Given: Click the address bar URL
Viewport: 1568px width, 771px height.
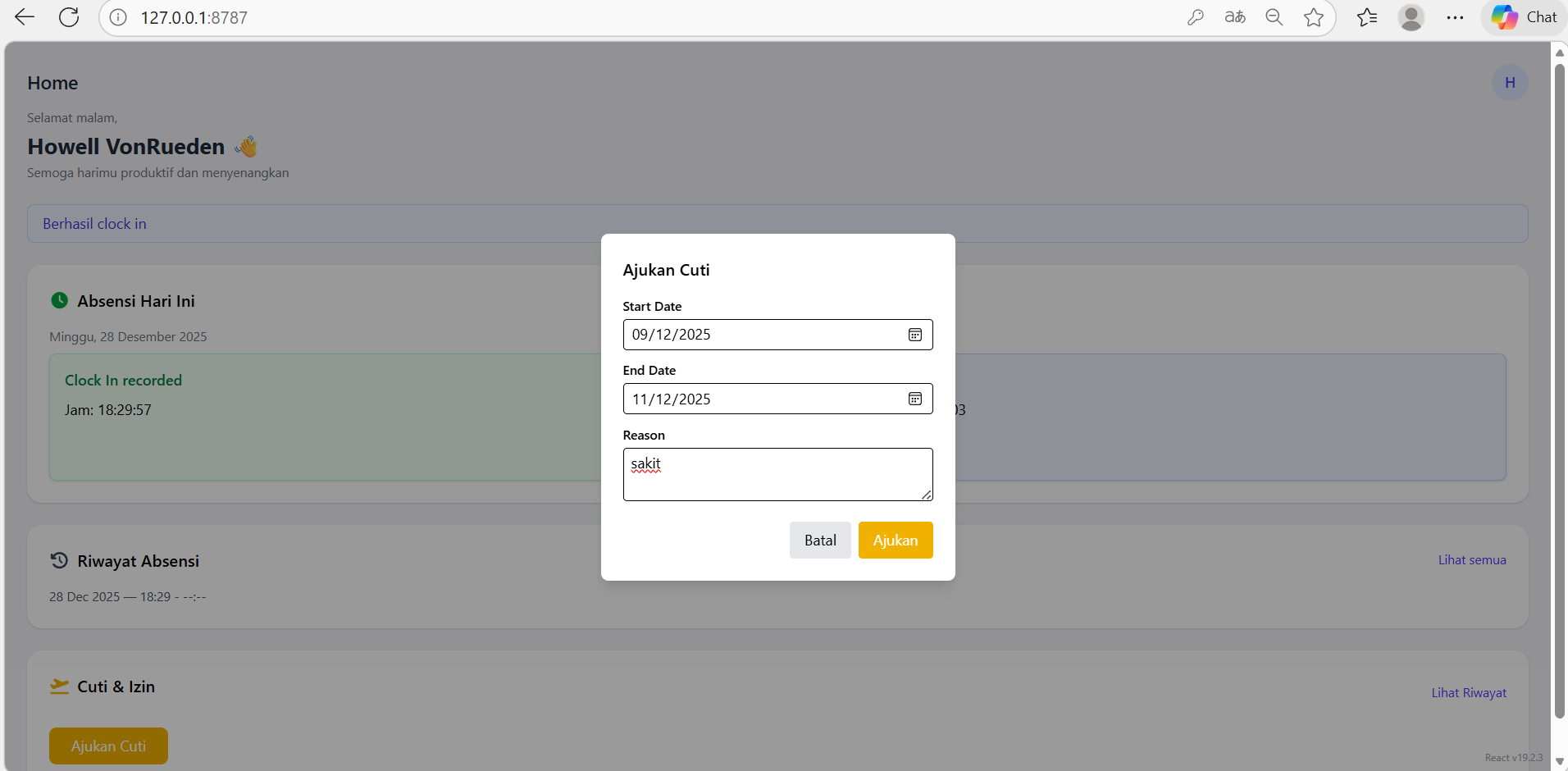Looking at the screenshot, I should 194,17.
